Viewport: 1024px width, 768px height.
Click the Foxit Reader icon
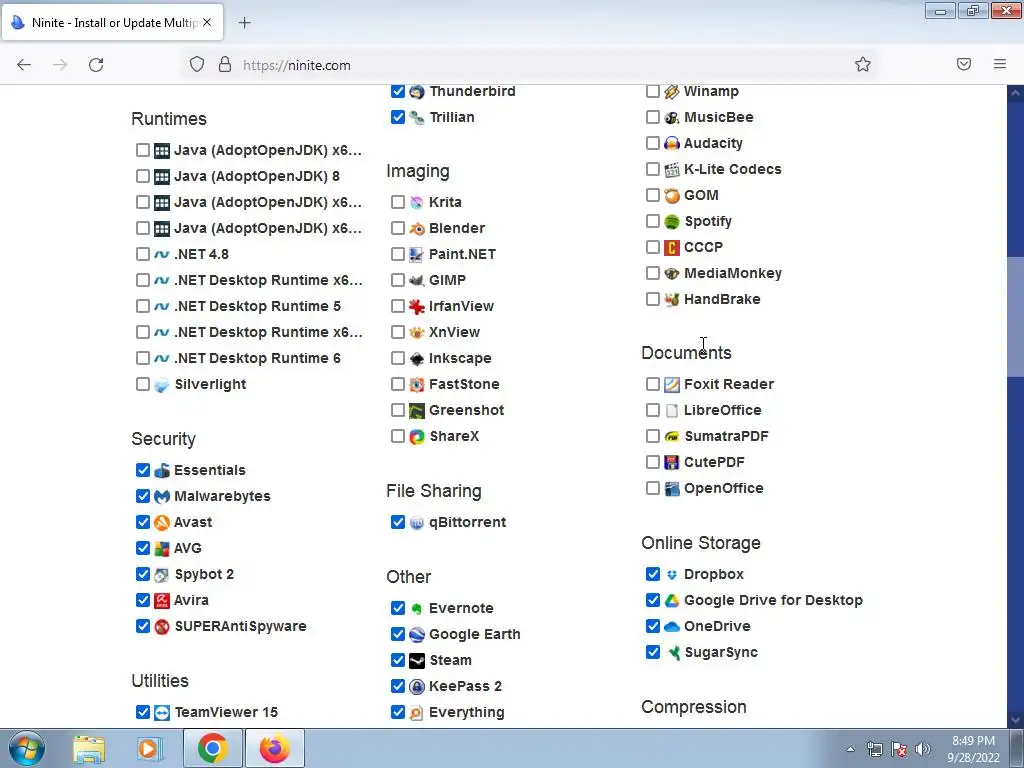pos(671,385)
